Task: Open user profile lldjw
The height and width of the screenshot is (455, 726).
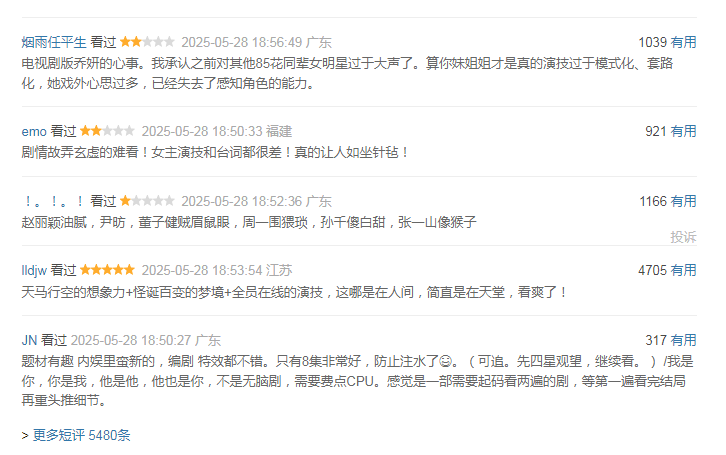Action: pos(34,270)
